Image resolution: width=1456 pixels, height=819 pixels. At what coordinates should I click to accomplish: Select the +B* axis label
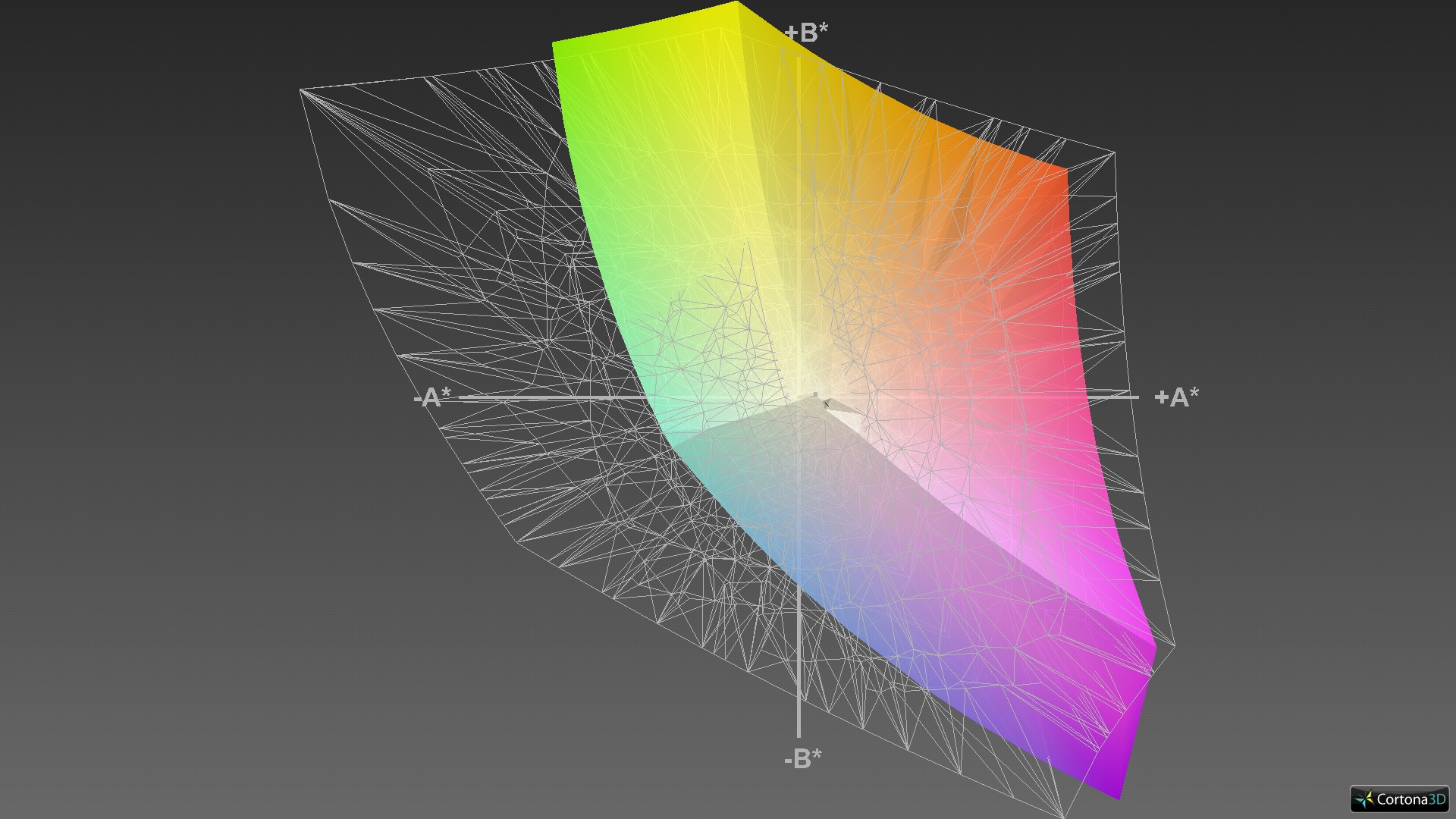click(x=806, y=33)
